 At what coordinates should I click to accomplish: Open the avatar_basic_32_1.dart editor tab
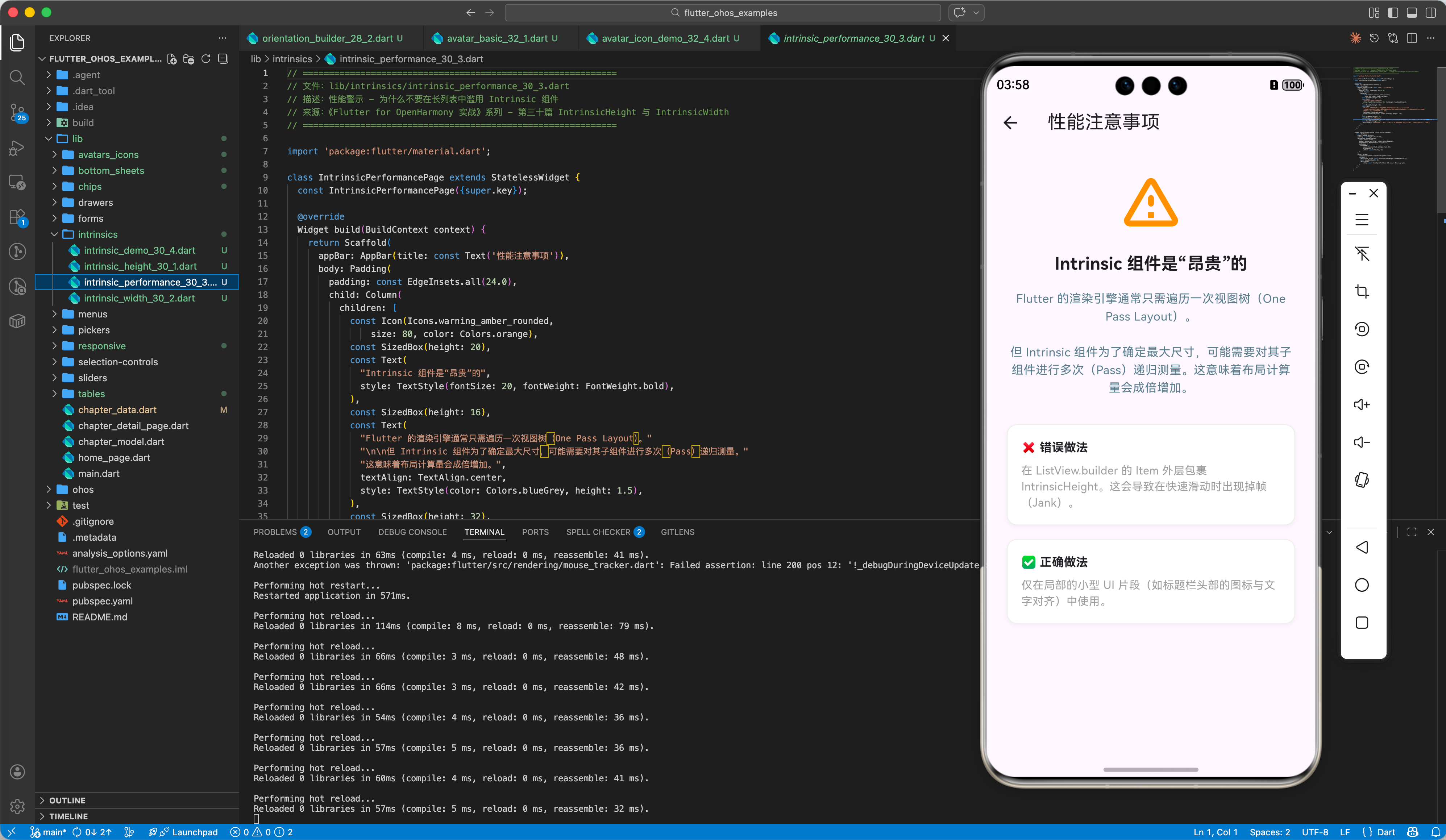[497, 38]
